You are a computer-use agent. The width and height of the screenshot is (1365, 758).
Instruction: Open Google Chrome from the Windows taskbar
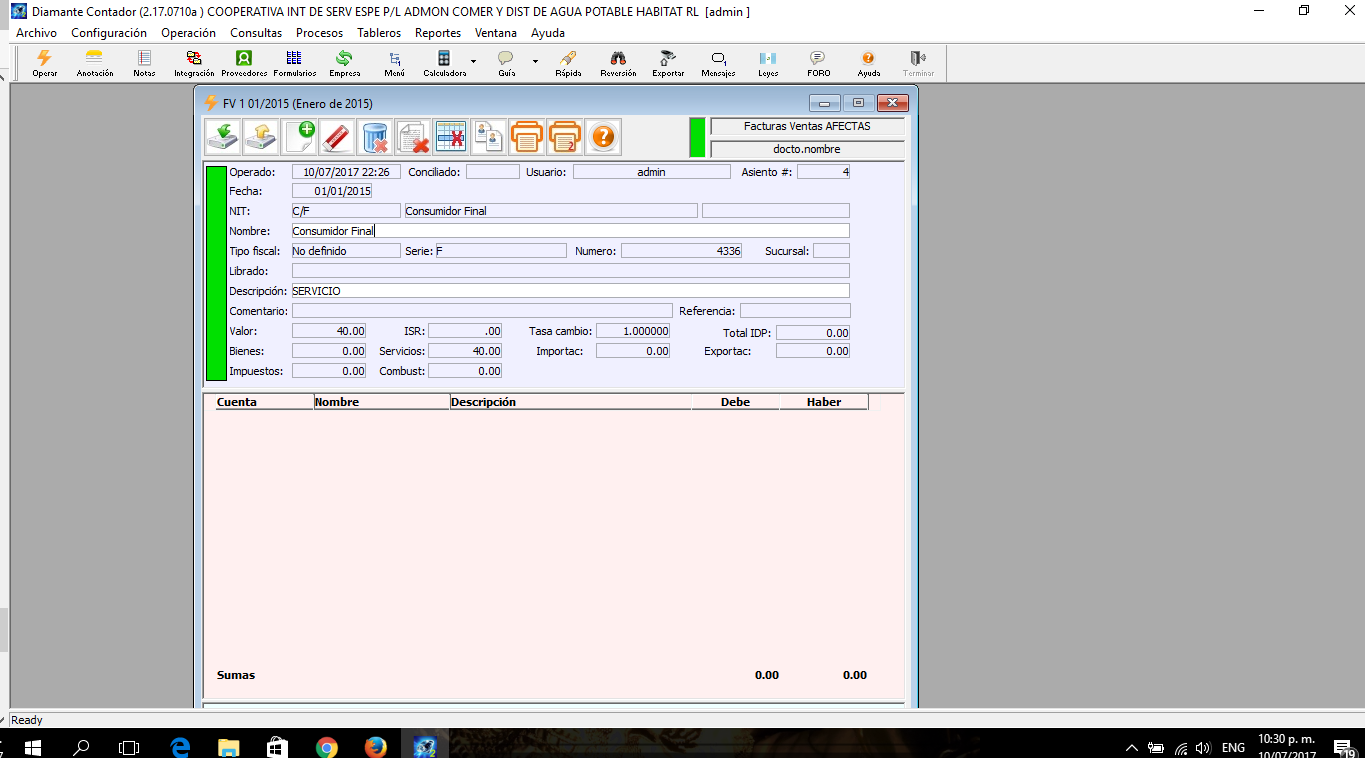pos(326,746)
